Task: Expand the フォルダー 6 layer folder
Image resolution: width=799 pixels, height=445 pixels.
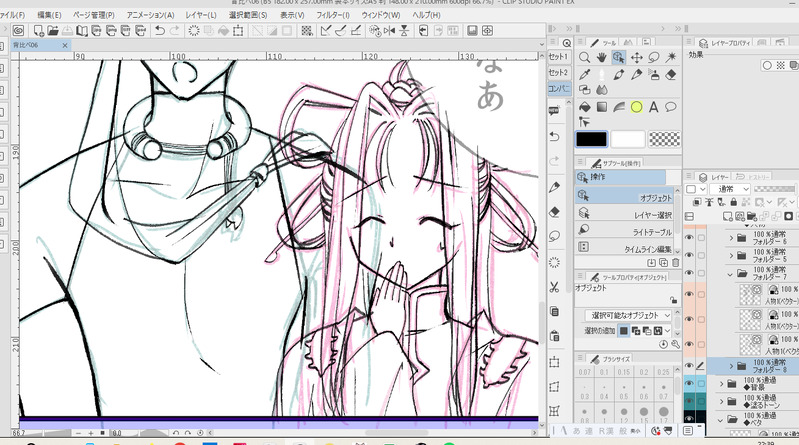Action: tap(731, 238)
